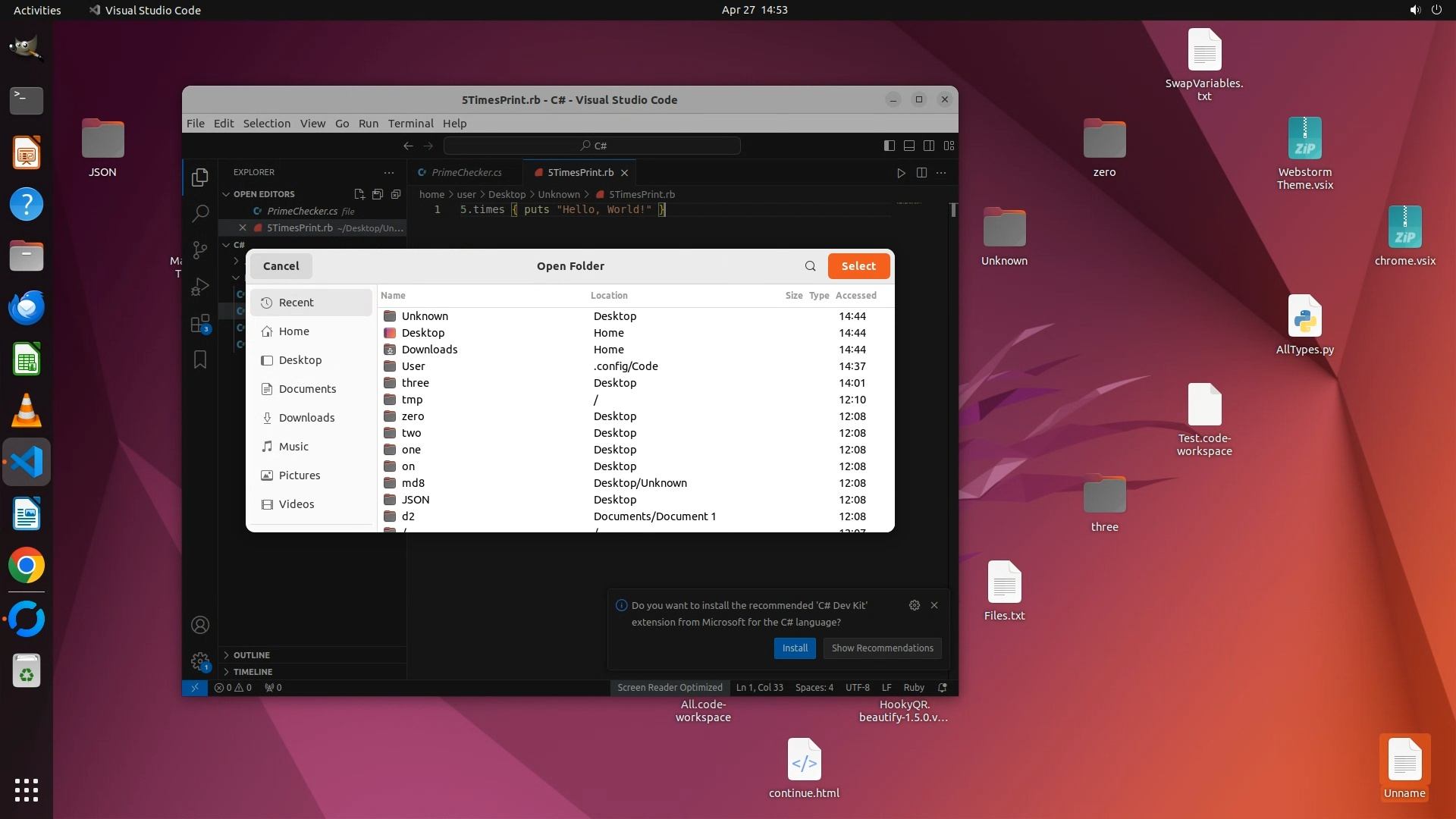Toggle bottom panel layout icon
Screen dimensions: 1456x819
[x=909, y=146]
